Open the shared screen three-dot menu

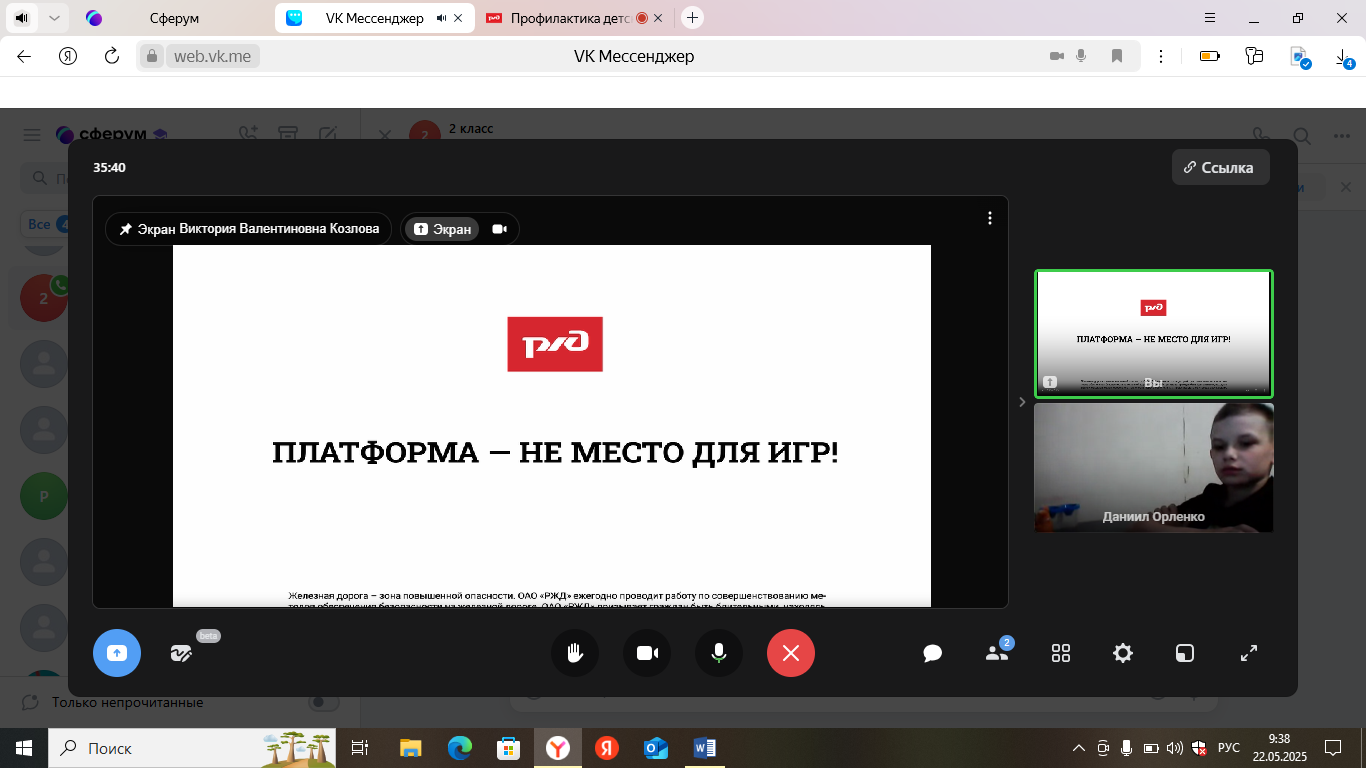990,218
